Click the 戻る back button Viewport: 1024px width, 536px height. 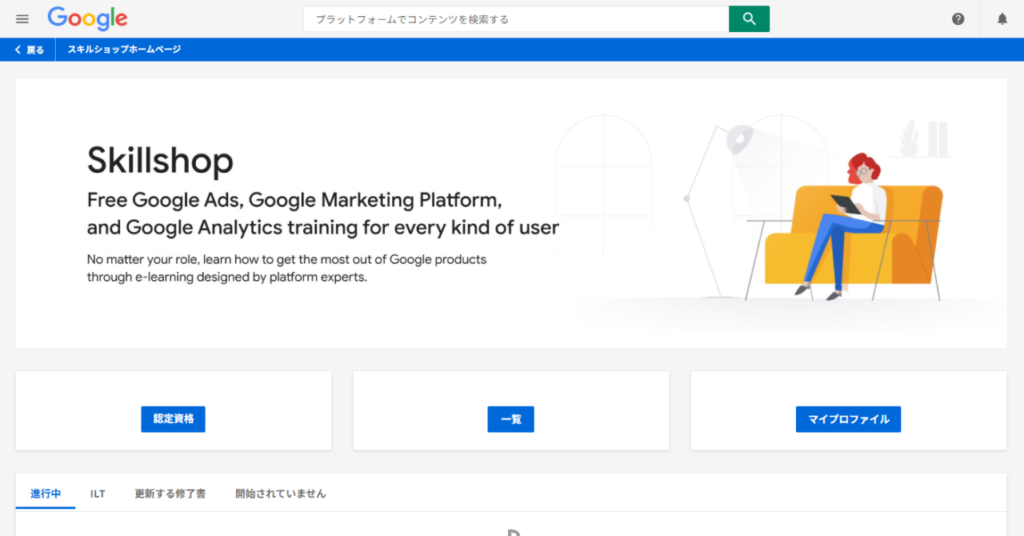click(x=29, y=50)
